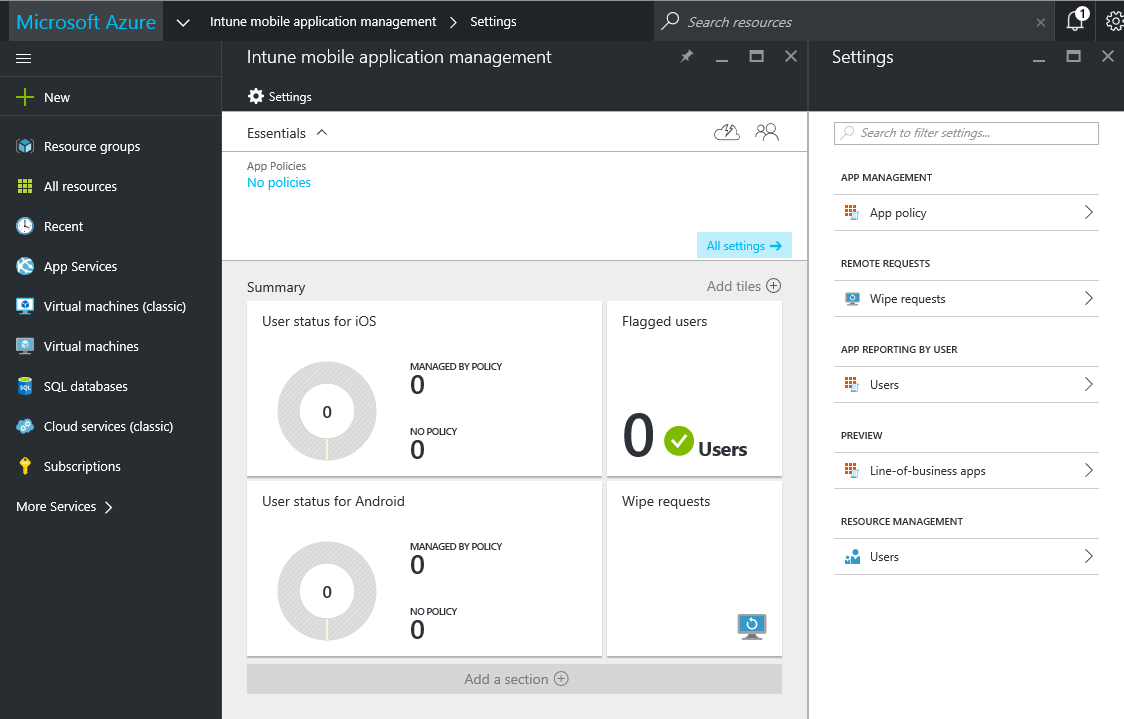
Task: Select Cloud services (classic) icon
Action: [23, 426]
